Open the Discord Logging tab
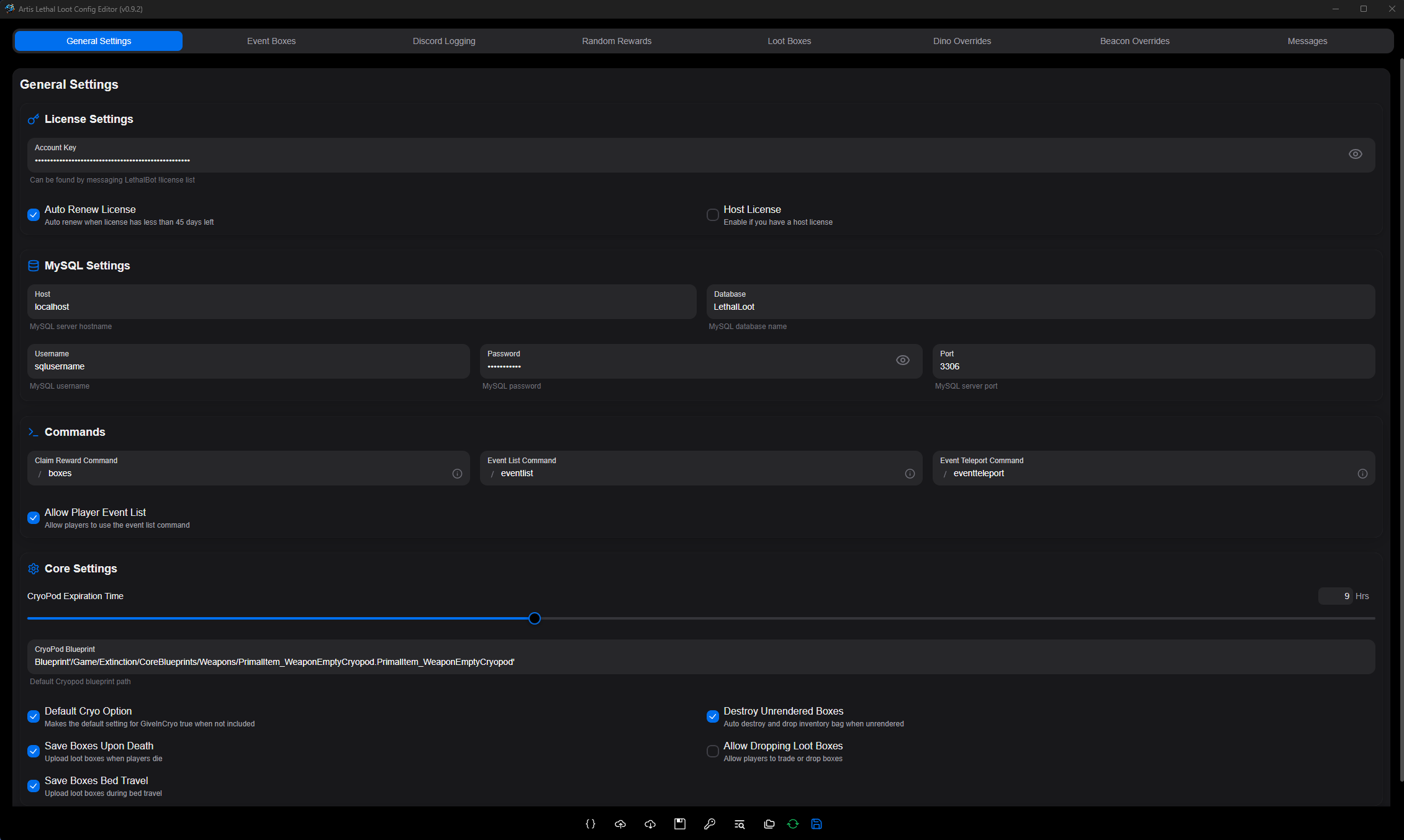This screenshot has width=1404, height=840. point(444,41)
